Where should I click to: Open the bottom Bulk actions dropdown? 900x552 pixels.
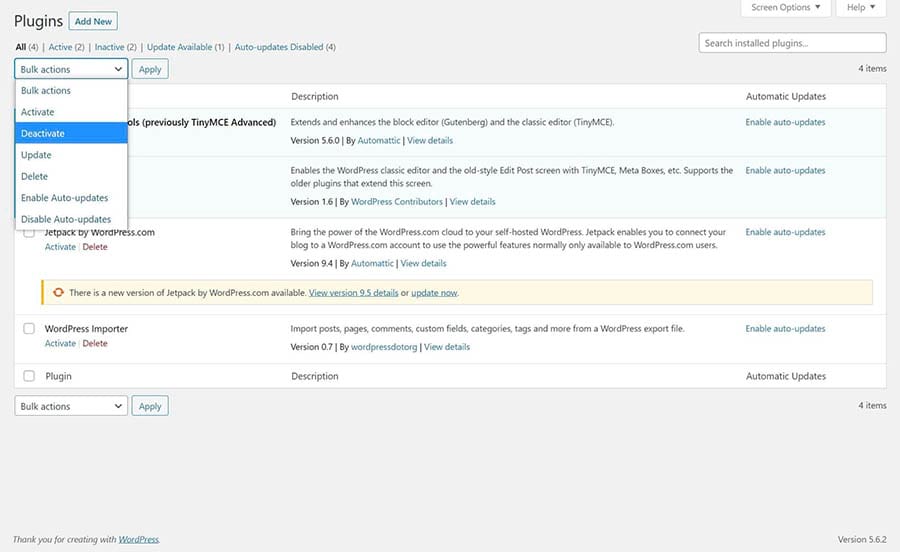pos(71,406)
